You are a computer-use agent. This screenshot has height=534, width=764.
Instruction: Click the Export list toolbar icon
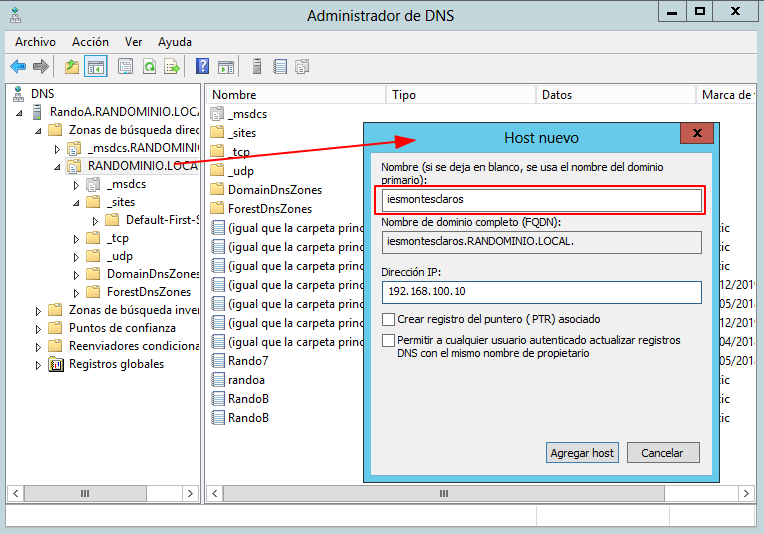[x=172, y=66]
